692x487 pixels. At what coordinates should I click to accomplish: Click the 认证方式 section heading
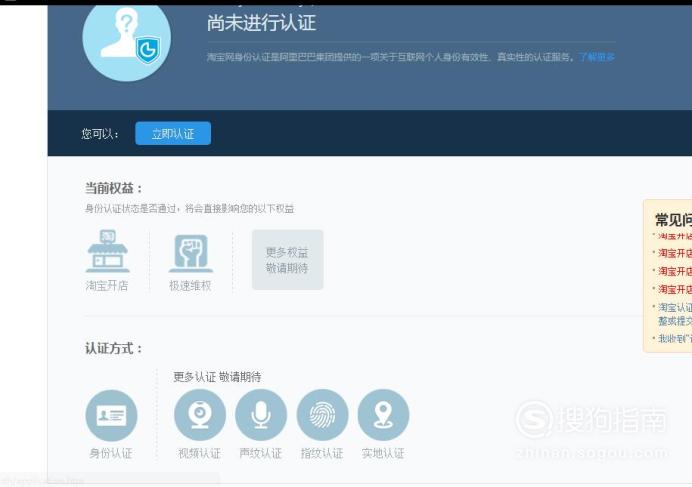(113, 348)
